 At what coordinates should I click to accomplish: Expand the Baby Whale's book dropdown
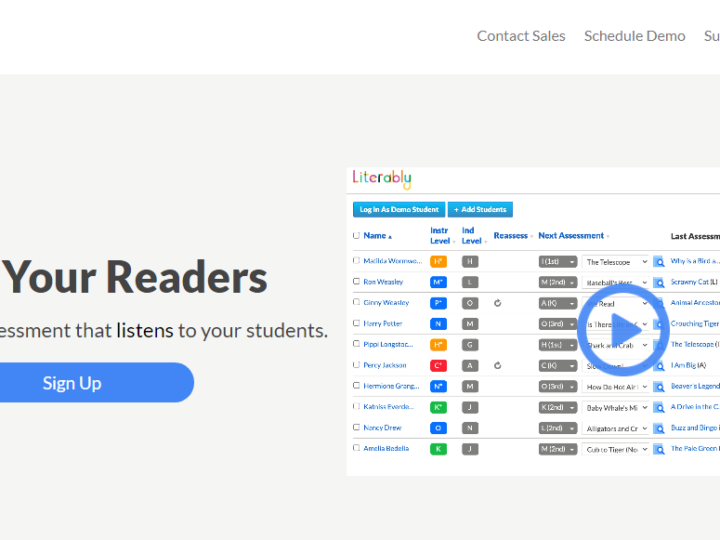(x=615, y=408)
